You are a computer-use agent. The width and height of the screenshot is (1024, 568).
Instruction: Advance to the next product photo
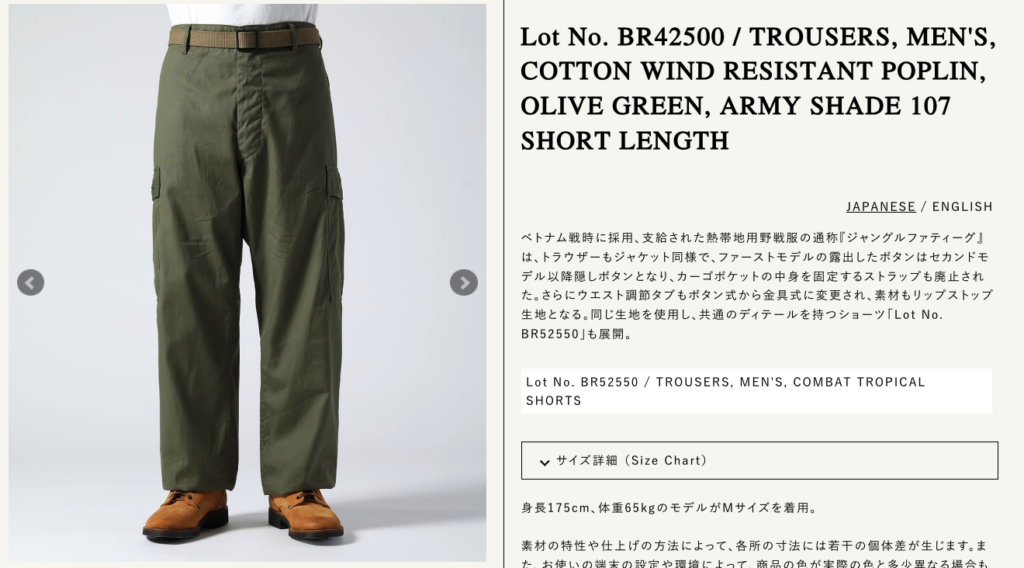point(464,283)
